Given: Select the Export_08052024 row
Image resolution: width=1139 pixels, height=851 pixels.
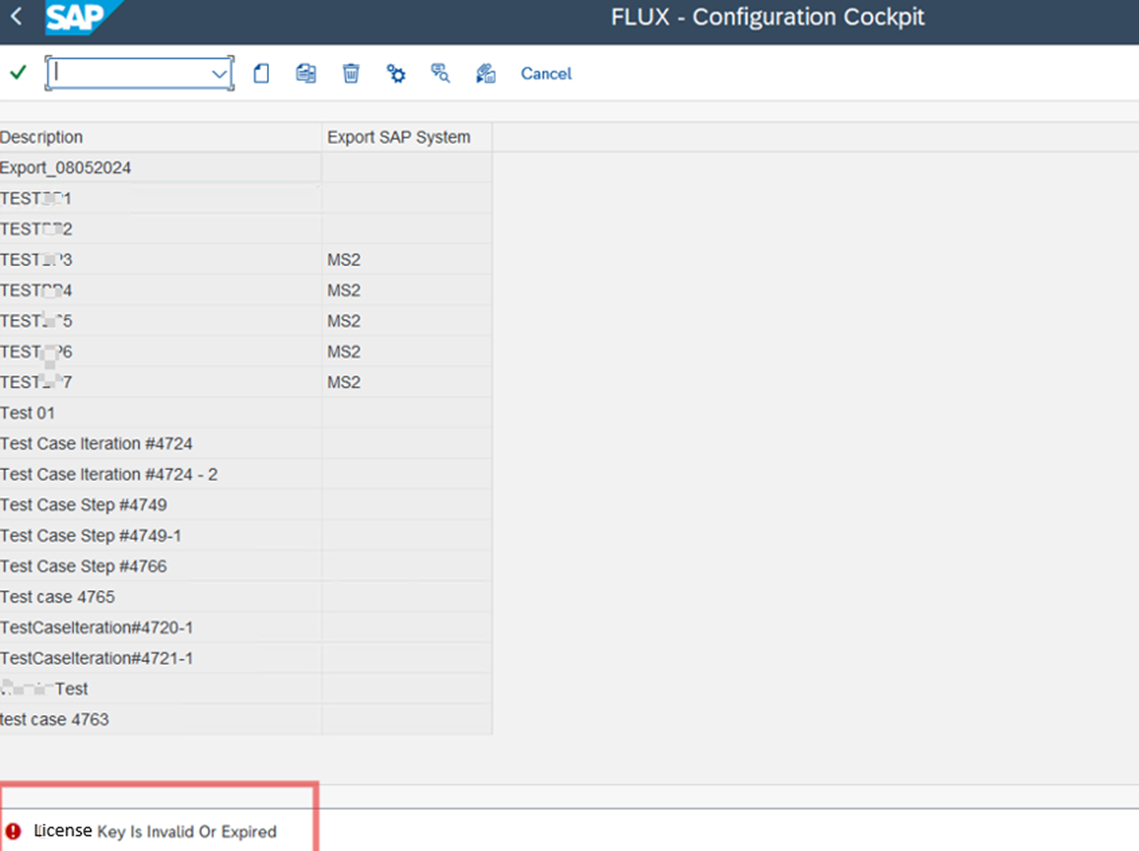Looking at the screenshot, I should [x=66, y=168].
